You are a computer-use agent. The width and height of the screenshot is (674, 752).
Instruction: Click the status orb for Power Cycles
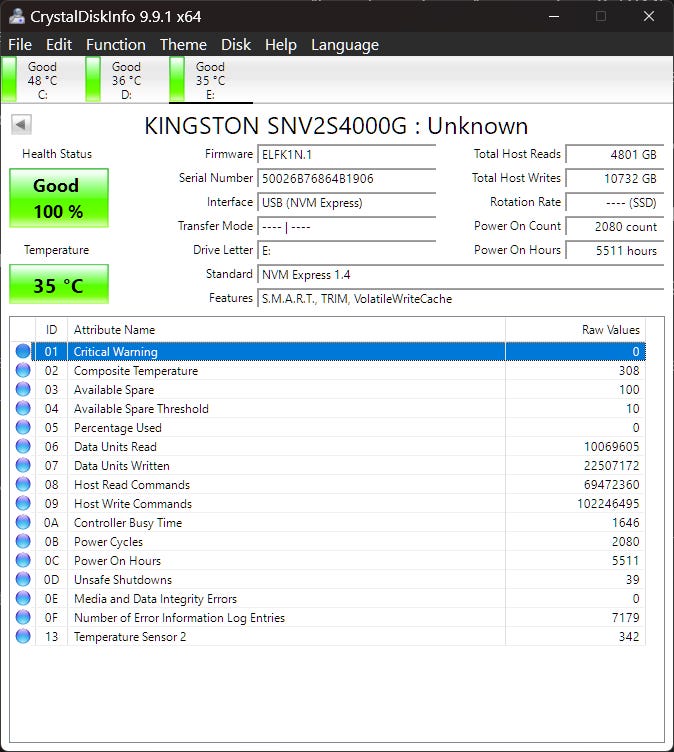[23, 541]
